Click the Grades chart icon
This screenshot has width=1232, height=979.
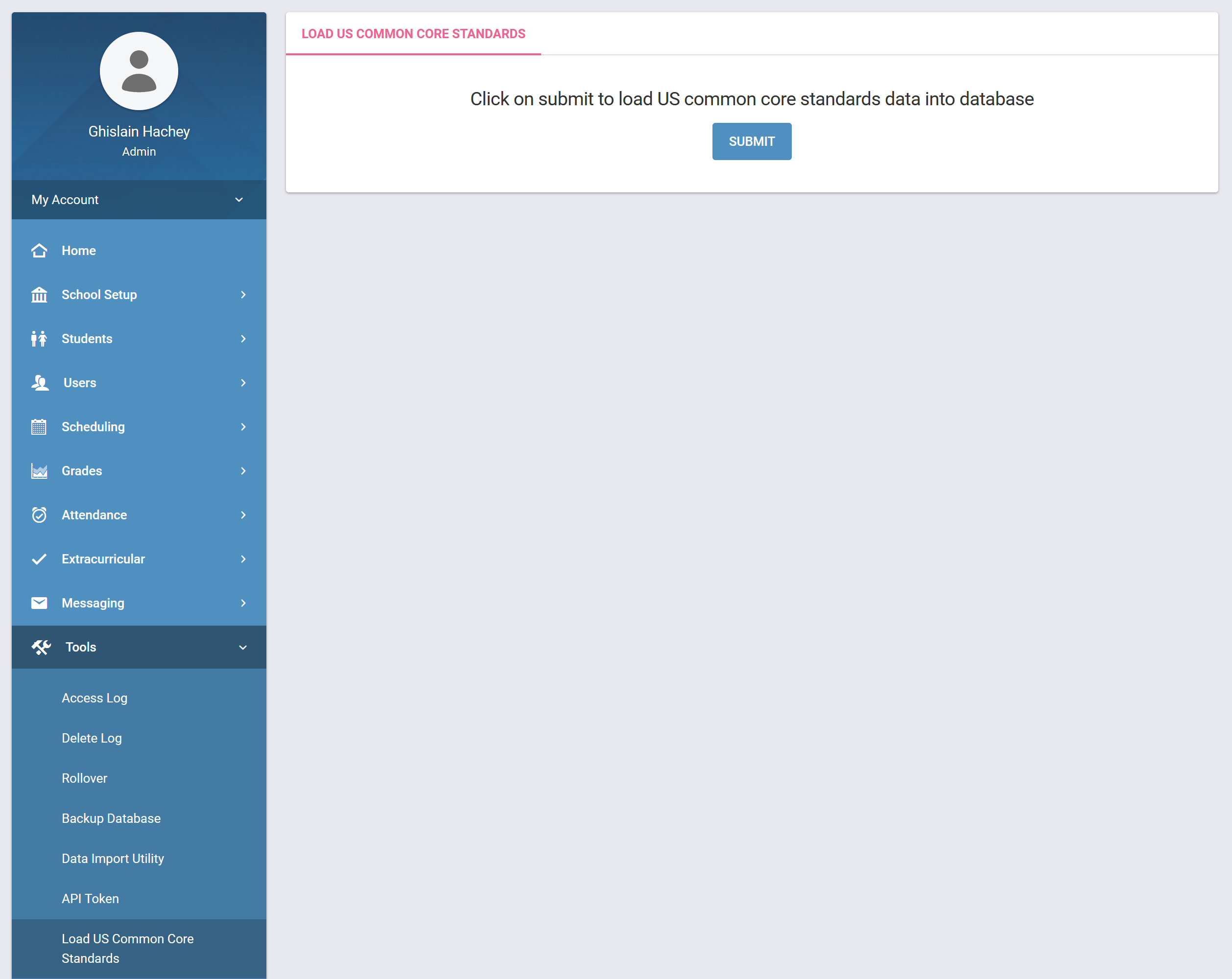(39, 470)
